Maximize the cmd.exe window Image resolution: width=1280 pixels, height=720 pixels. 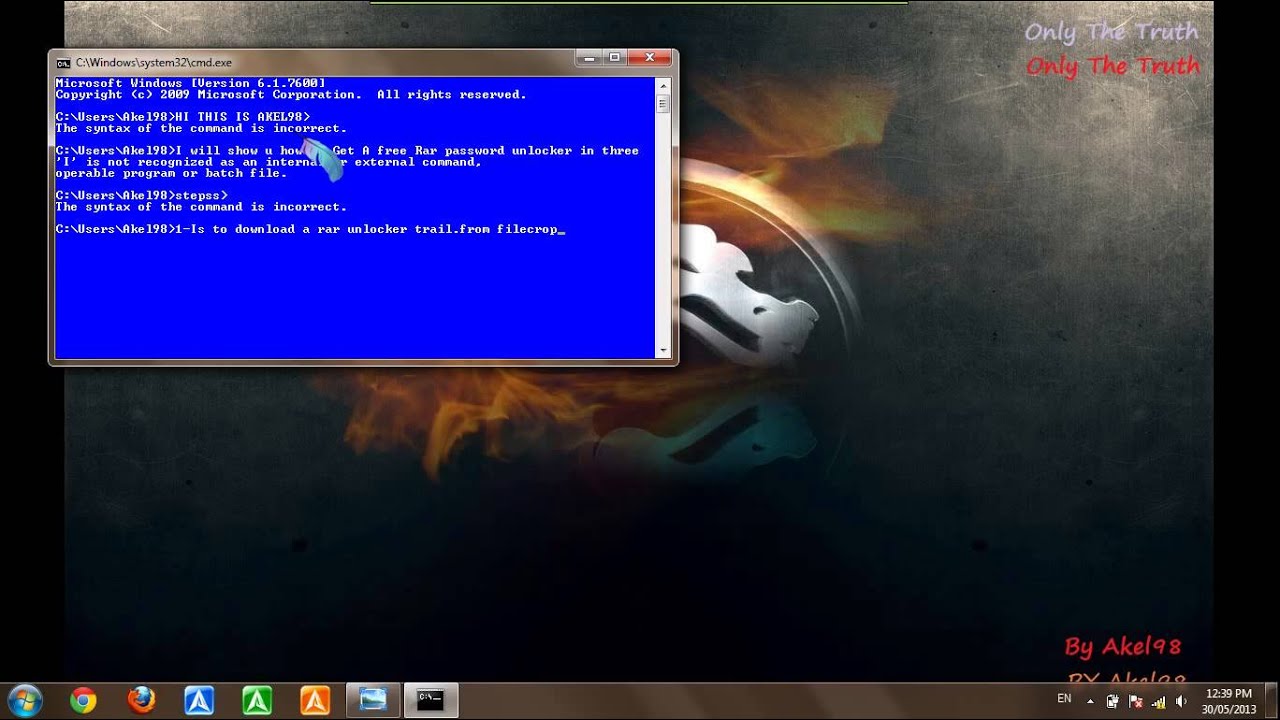[615, 58]
